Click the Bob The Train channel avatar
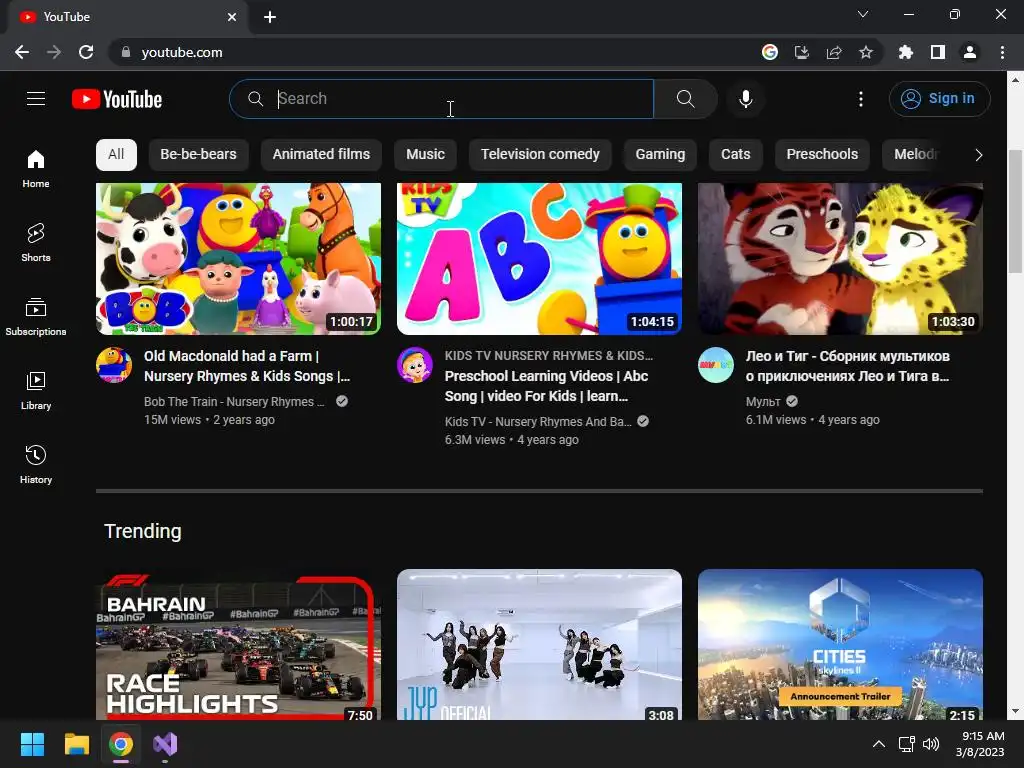 click(114, 365)
